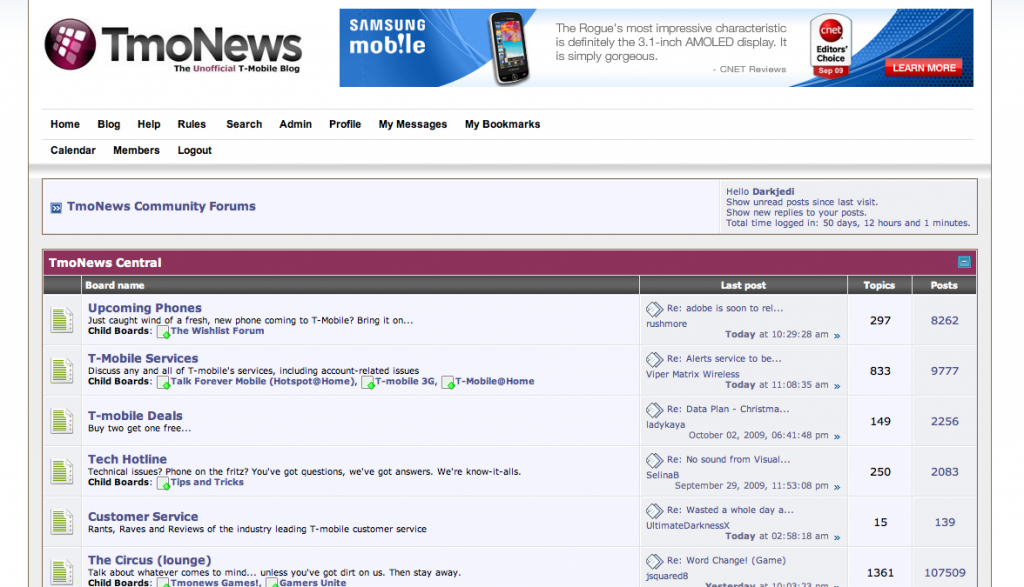Open Darkjedi username link
This screenshot has height=587, width=1024.
pyautogui.click(x=773, y=191)
